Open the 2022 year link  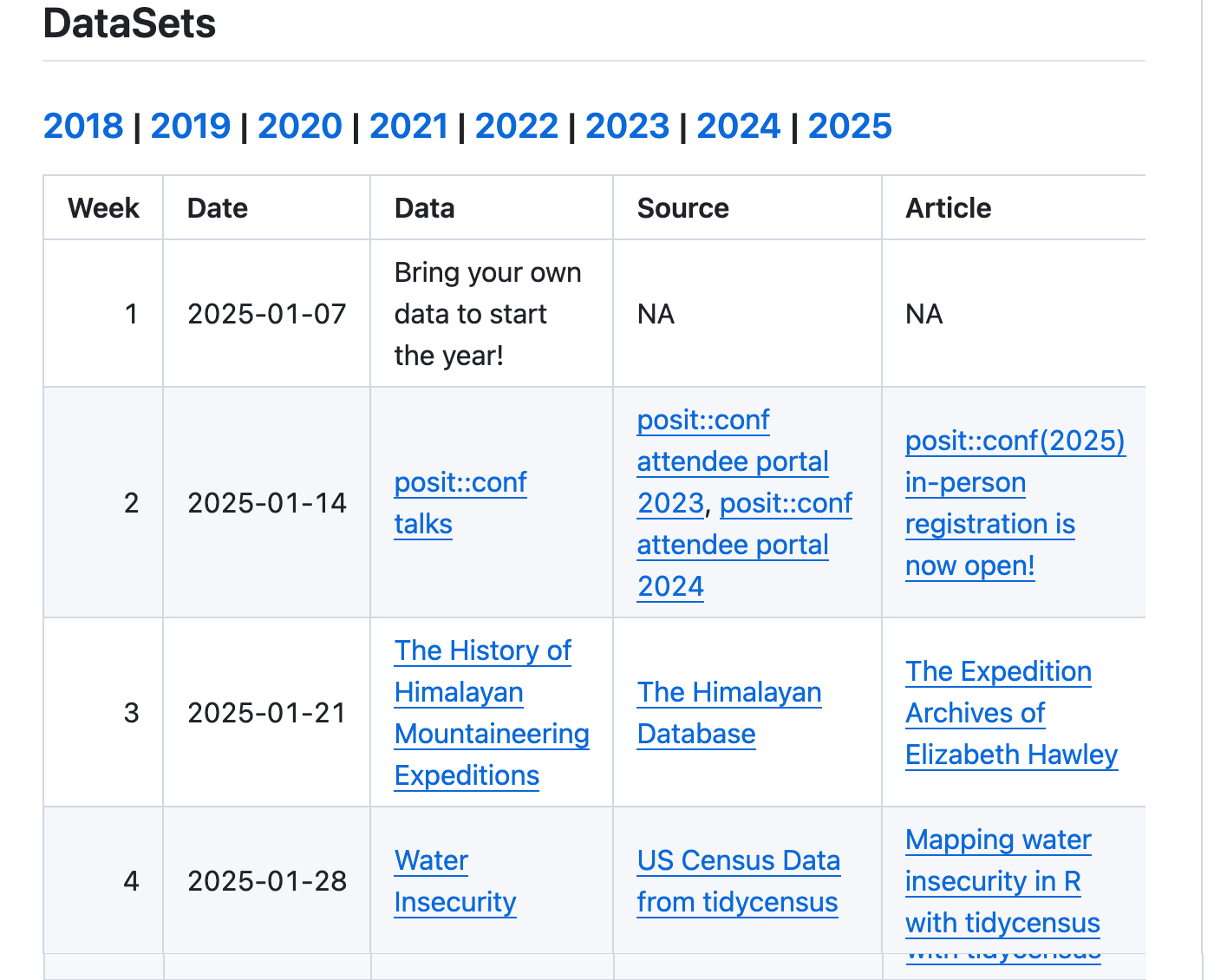tap(517, 127)
